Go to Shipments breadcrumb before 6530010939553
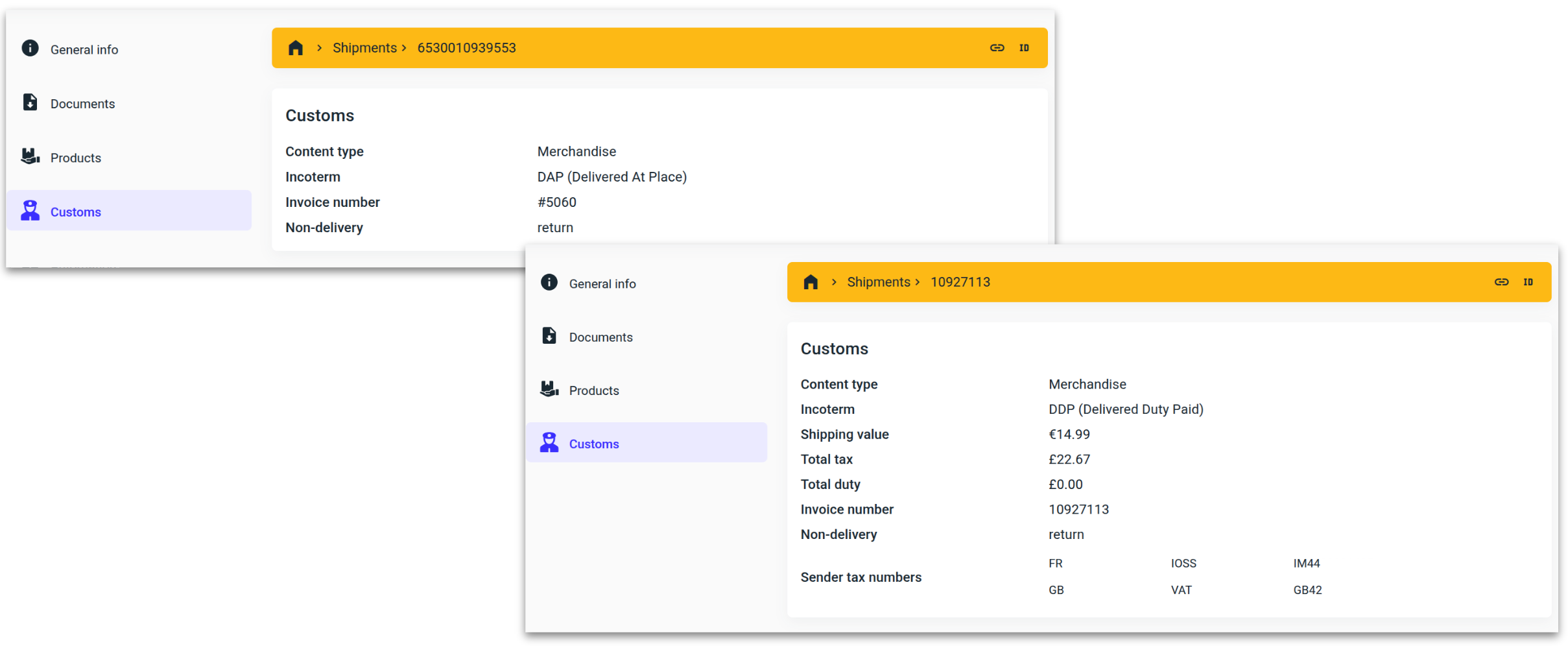This screenshot has width=1568, height=646. pos(364,48)
